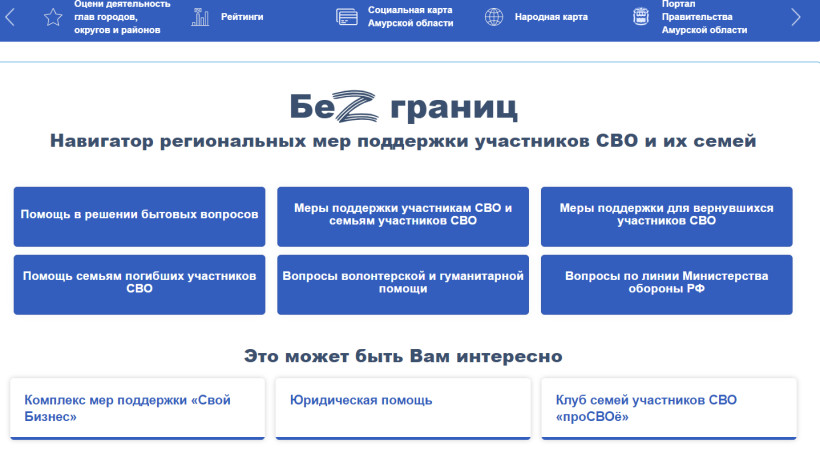
Task: Click the government portal emblem icon
Action: click(x=641, y=17)
